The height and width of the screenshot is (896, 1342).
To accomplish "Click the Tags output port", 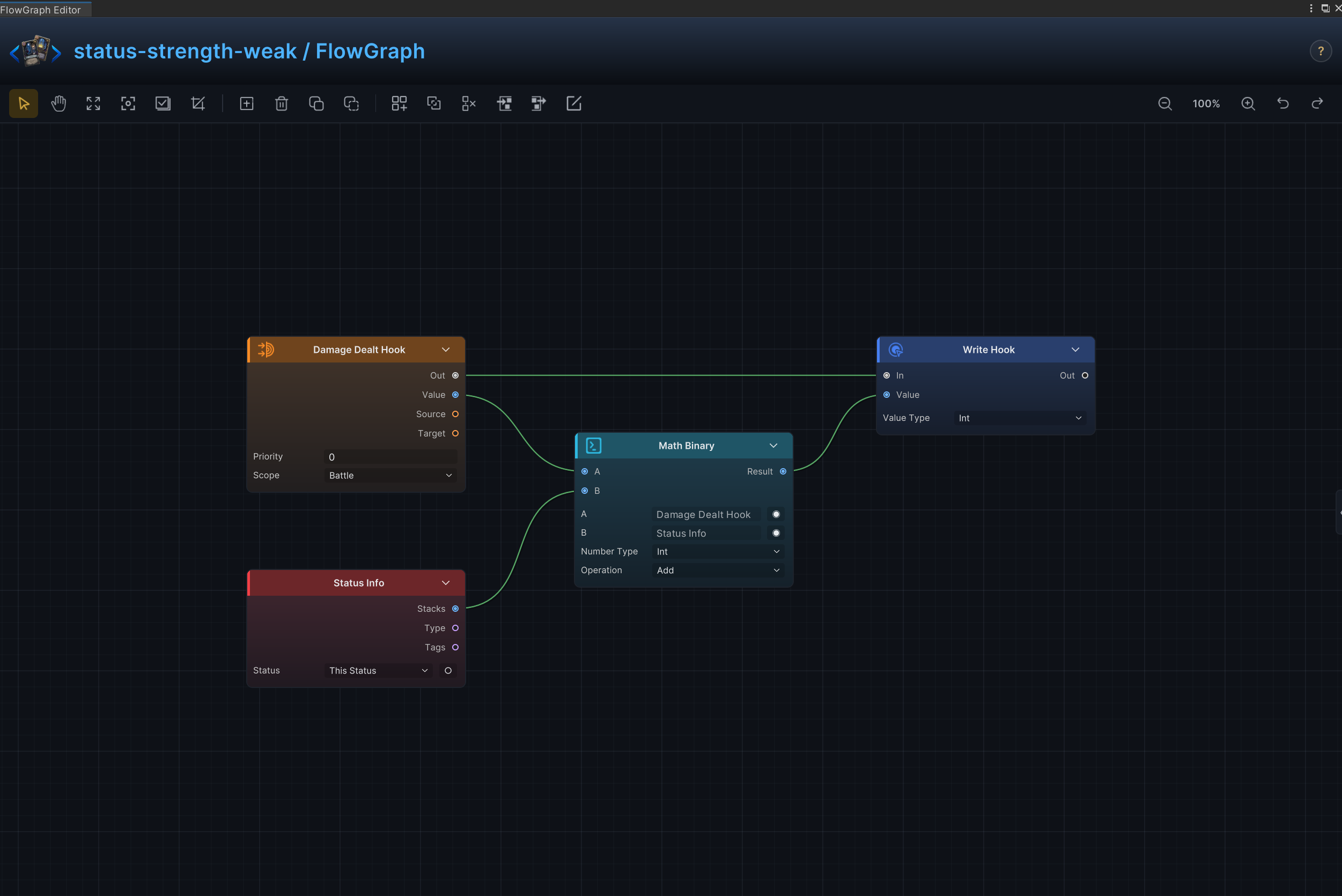I will 455,647.
